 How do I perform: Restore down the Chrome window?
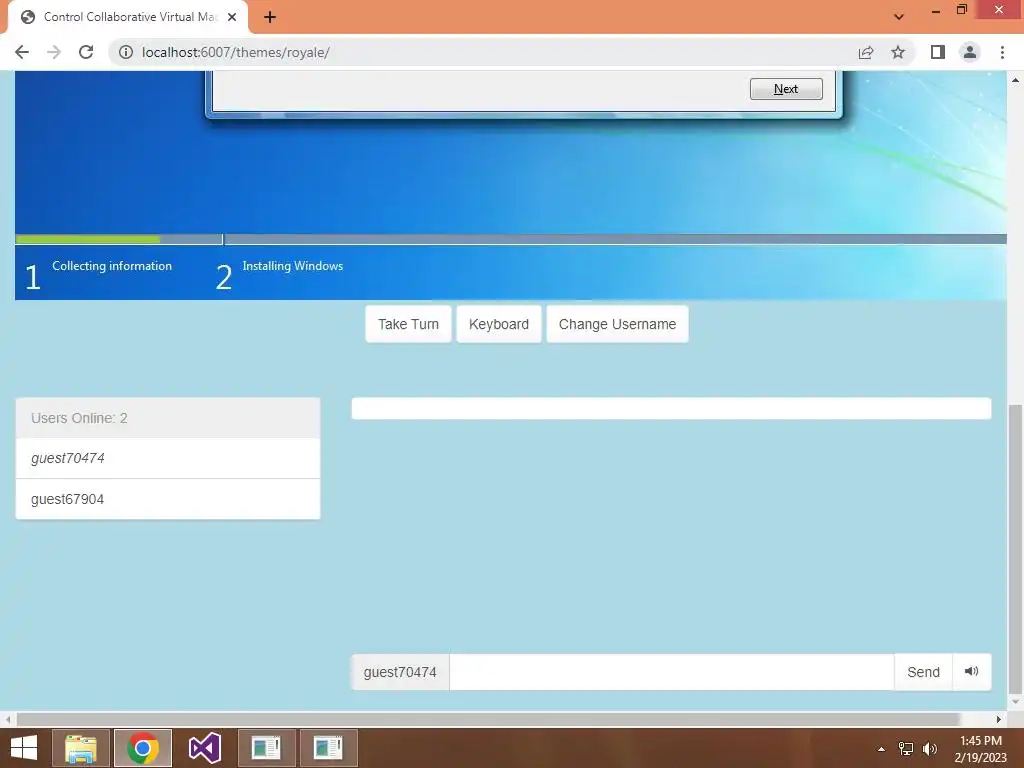coord(961,10)
